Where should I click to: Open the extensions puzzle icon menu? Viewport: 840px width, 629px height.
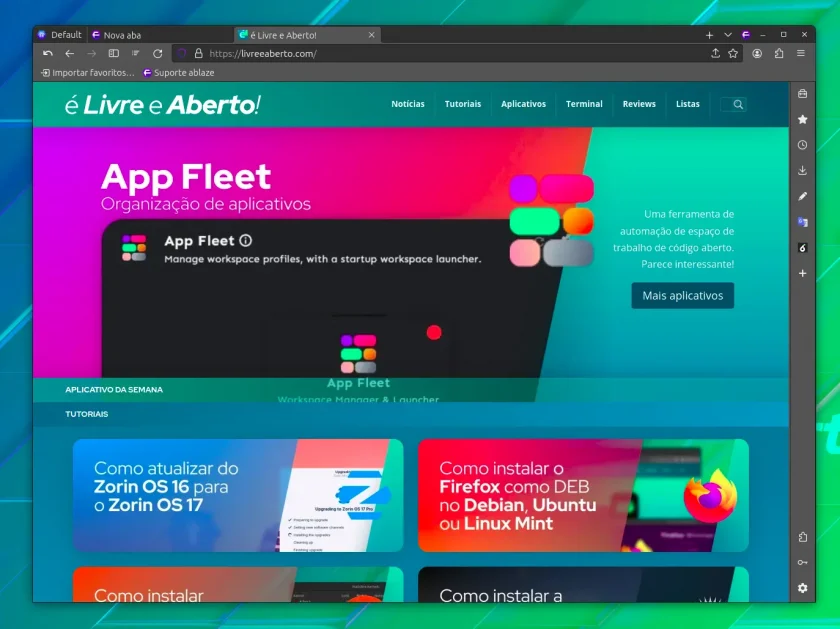(778, 54)
